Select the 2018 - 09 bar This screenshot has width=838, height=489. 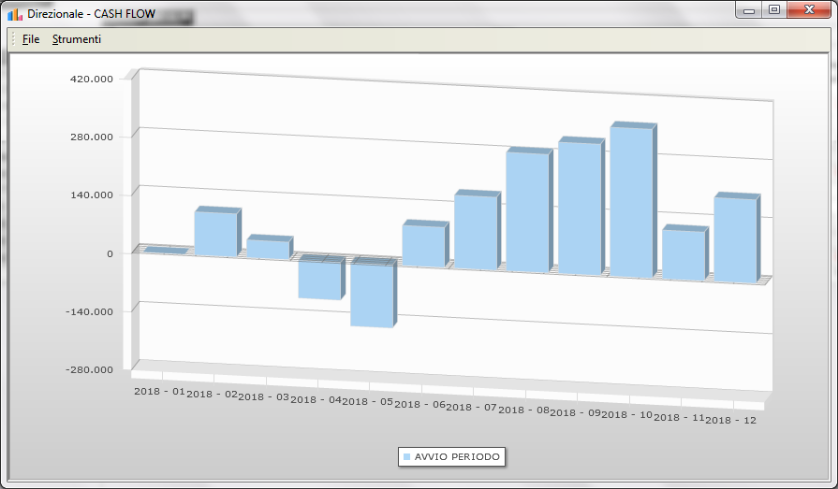581,207
